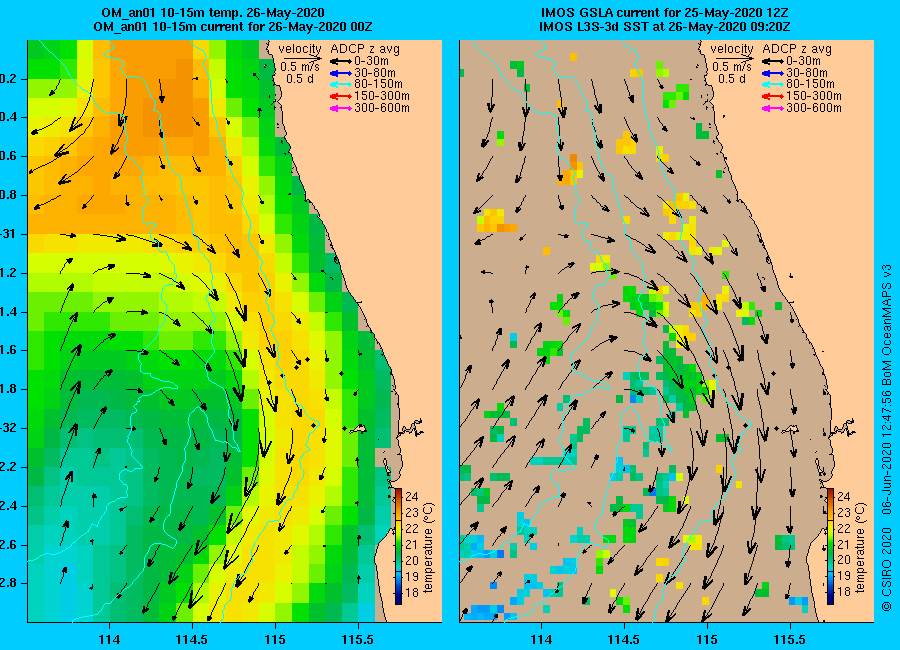Click 'ADCP z avg' label on right map

tap(797, 49)
